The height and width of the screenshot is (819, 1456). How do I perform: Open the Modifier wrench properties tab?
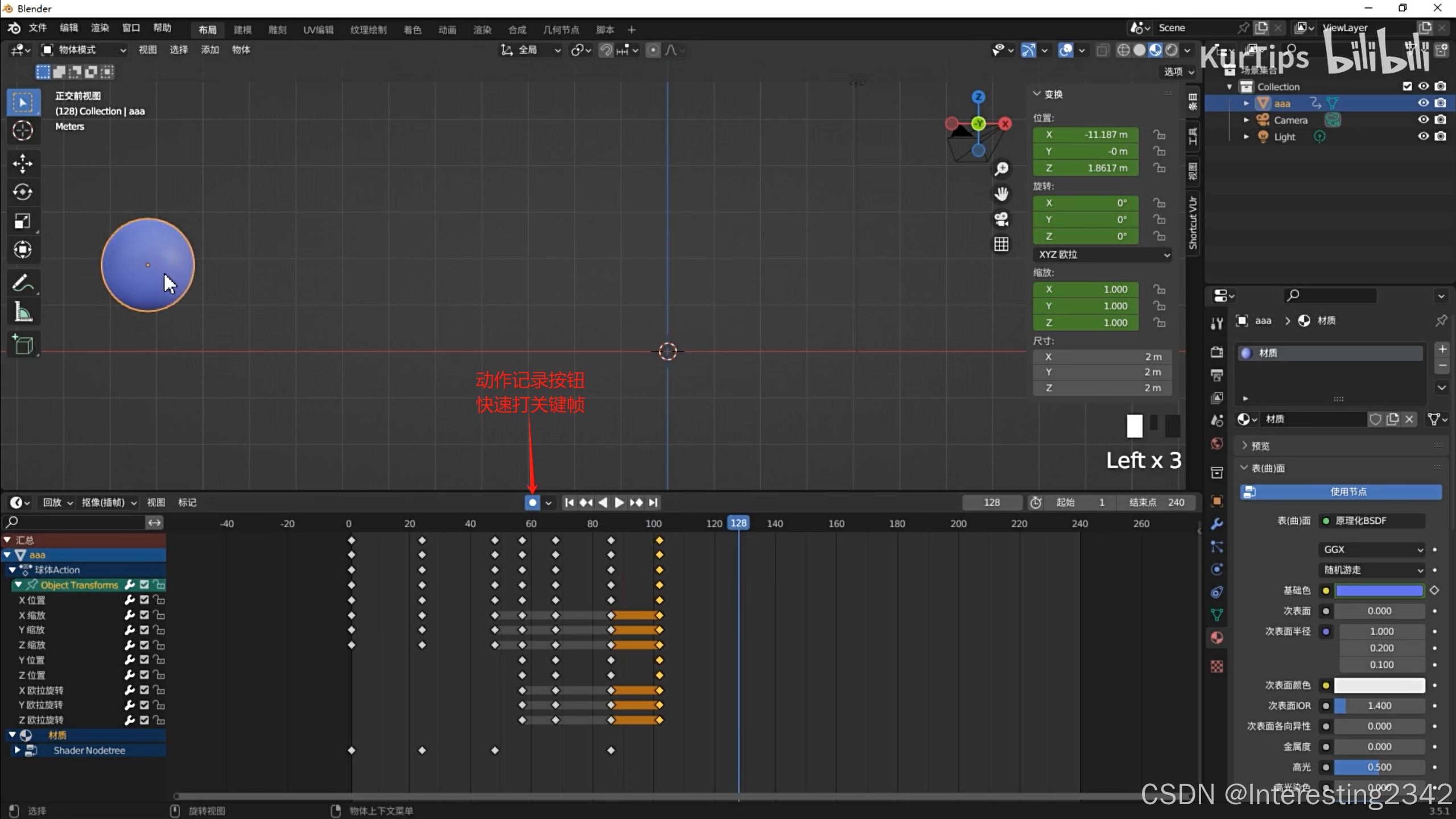[1217, 524]
